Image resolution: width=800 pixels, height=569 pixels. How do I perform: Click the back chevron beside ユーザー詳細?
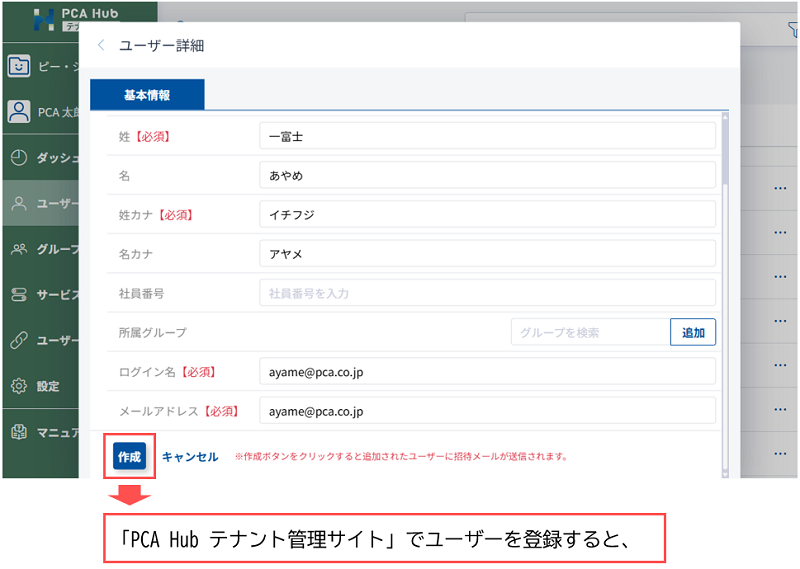coord(101,45)
